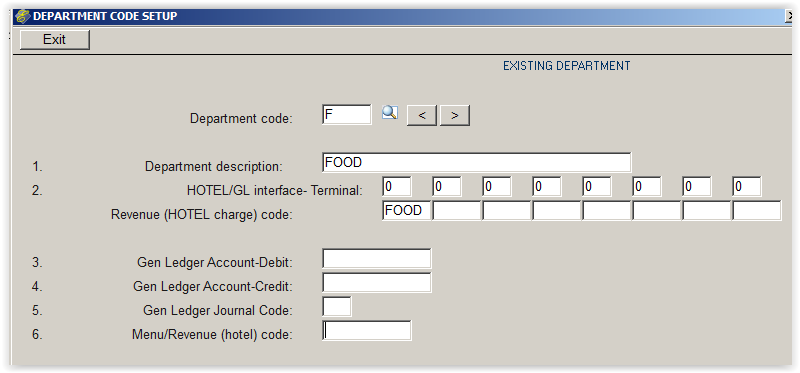Screen dimensions: 800x373
Task: Click the Menu/Revenue (hotel) code field
Action: [366, 330]
